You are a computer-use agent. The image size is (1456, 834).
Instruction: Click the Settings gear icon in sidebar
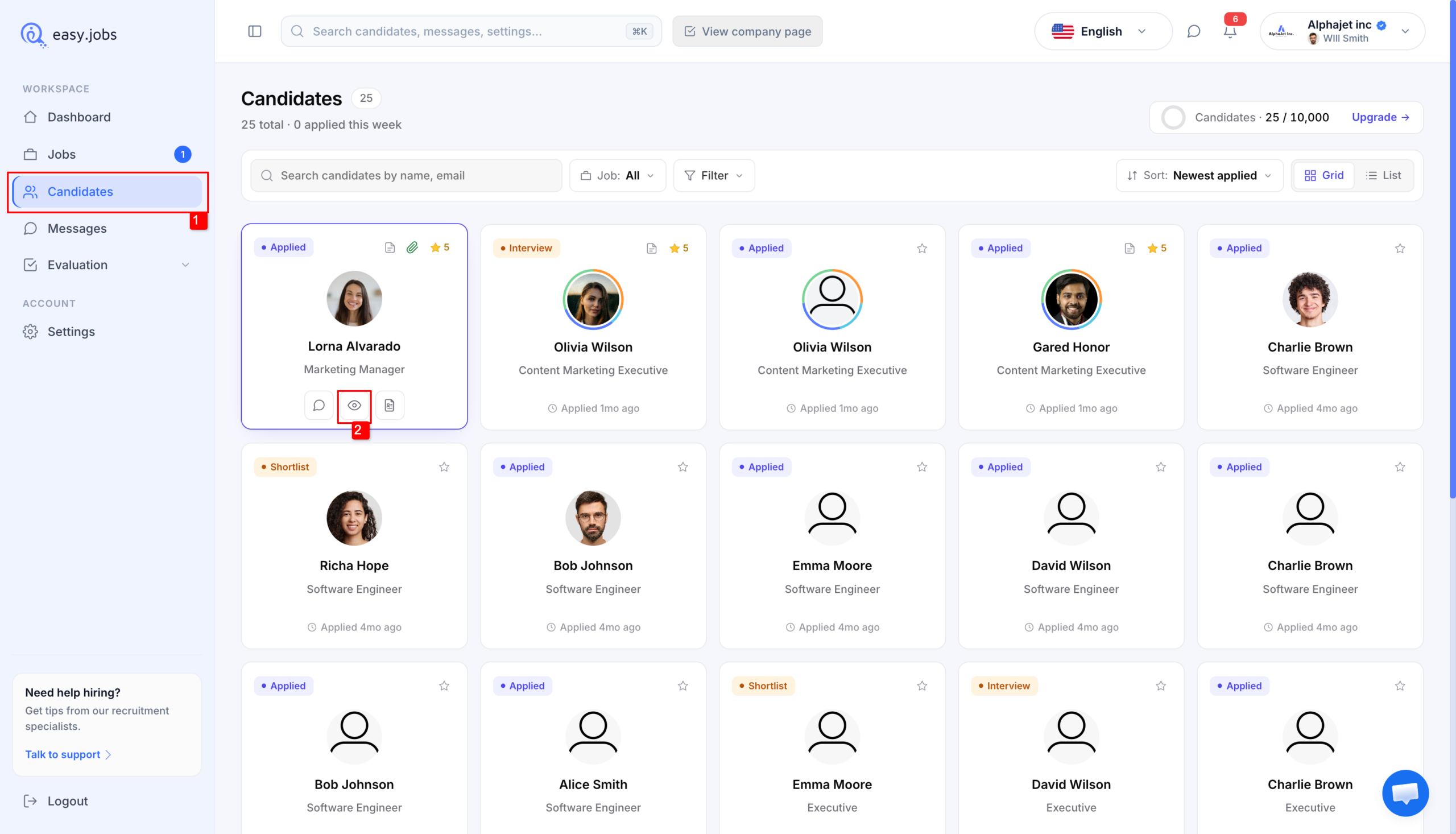[x=30, y=332]
